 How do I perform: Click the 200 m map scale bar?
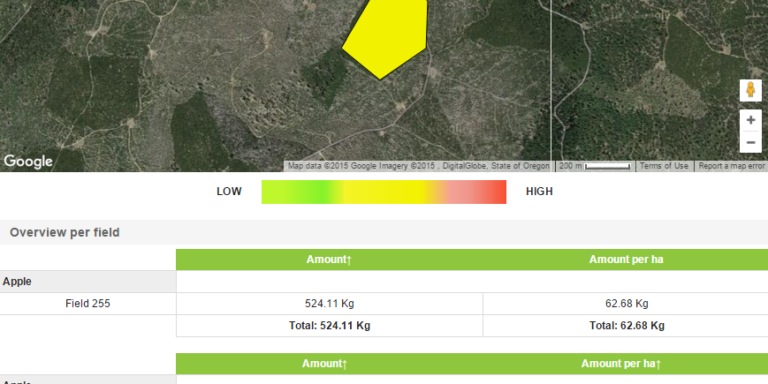coord(595,166)
